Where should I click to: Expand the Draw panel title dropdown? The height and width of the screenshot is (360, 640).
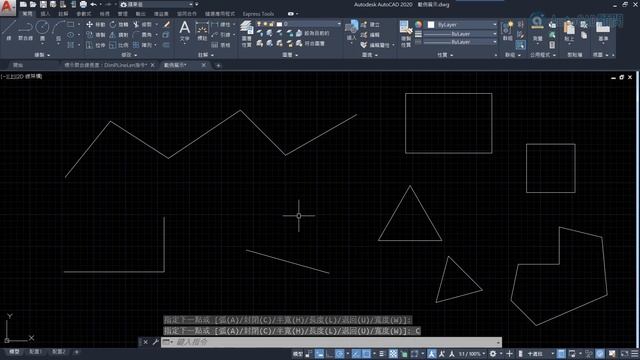tap(42, 55)
